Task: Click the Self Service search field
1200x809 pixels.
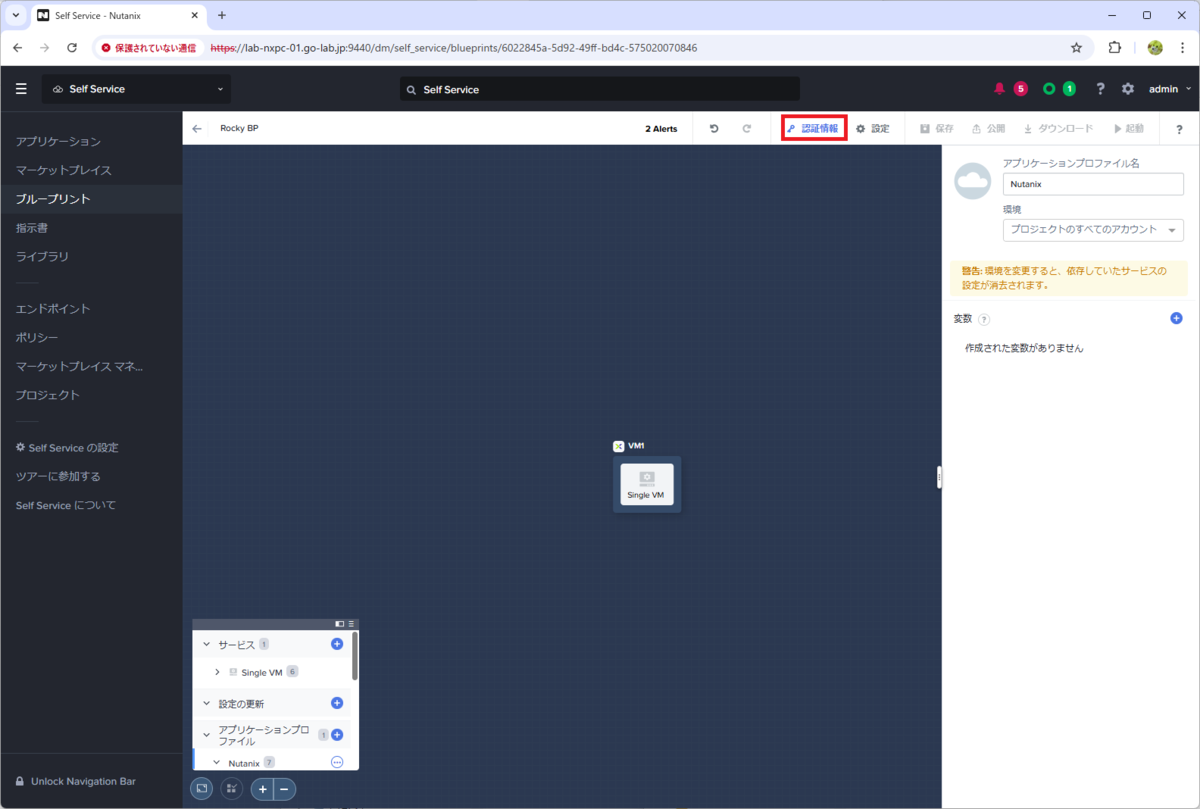Action: [x=600, y=89]
